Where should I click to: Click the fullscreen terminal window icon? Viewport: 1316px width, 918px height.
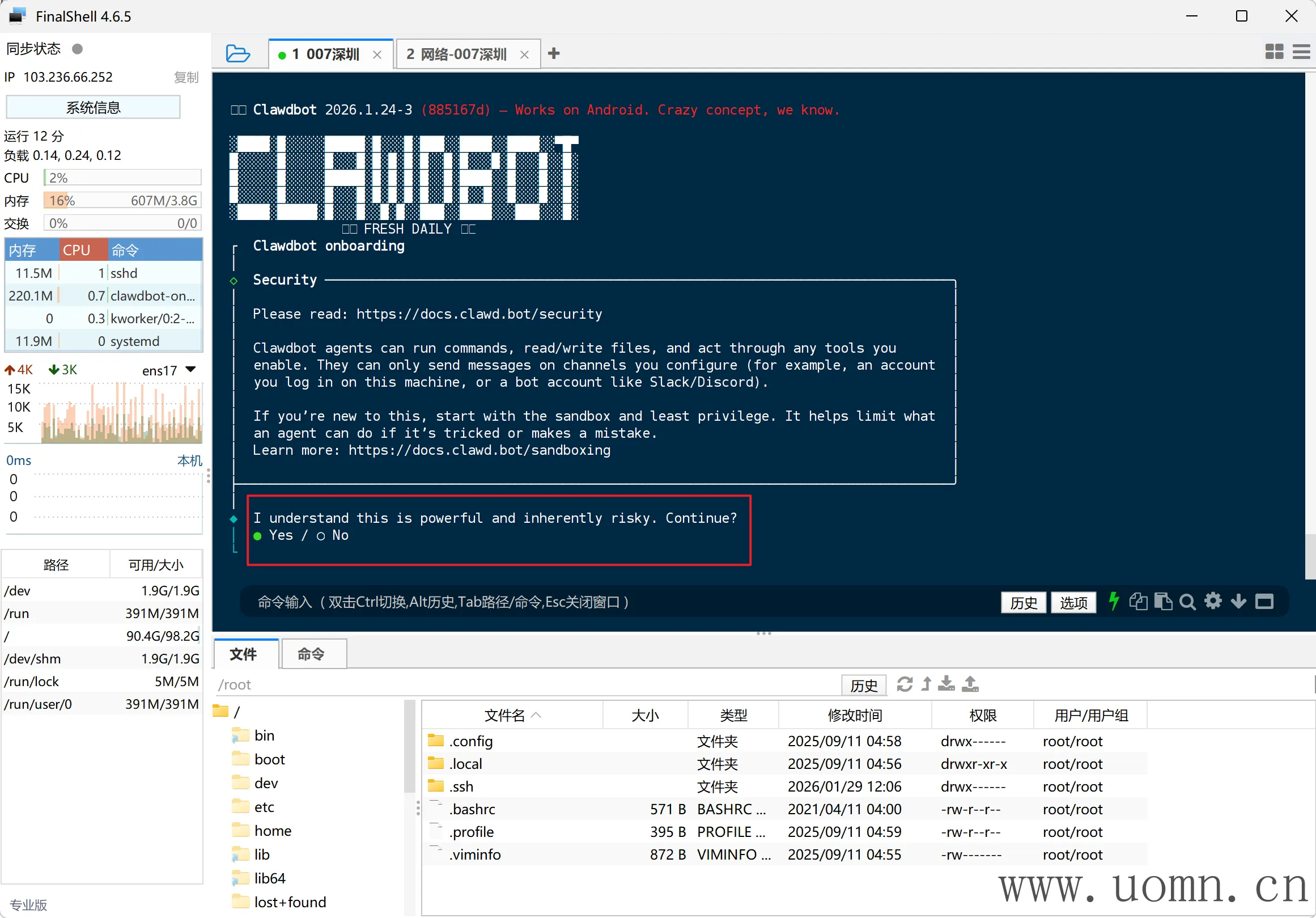coord(1264,602)
